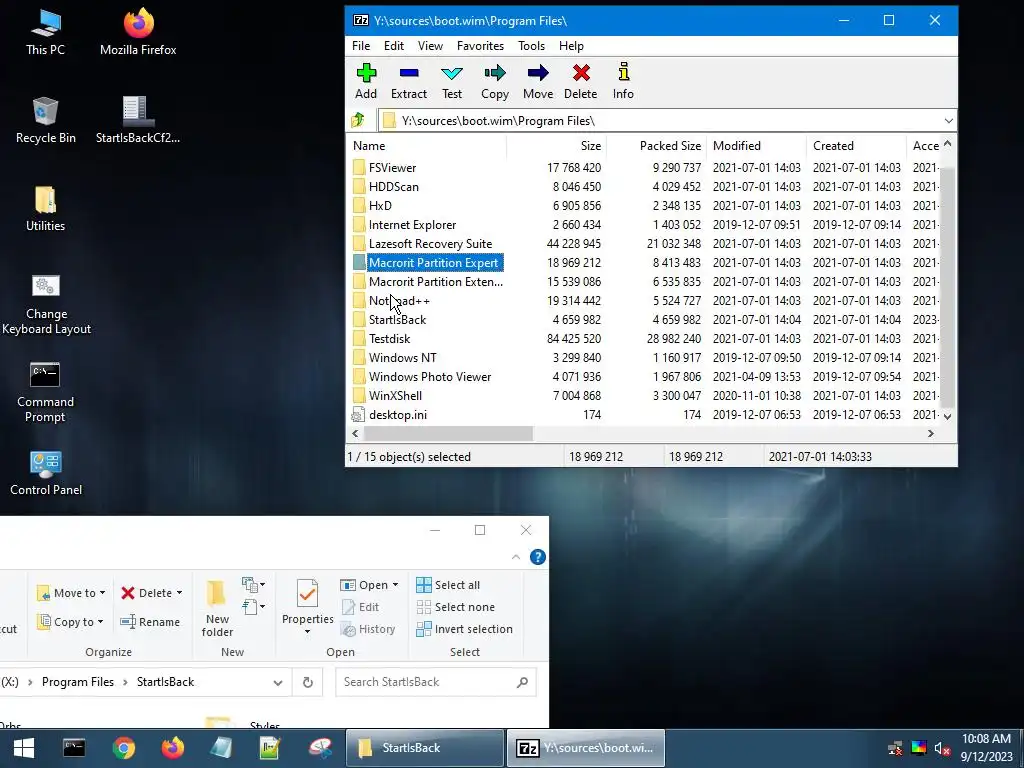Select the Change Keyboard Layout desktop icon
The height and width of the screenshot is (768, 1024).
(46, 304)
